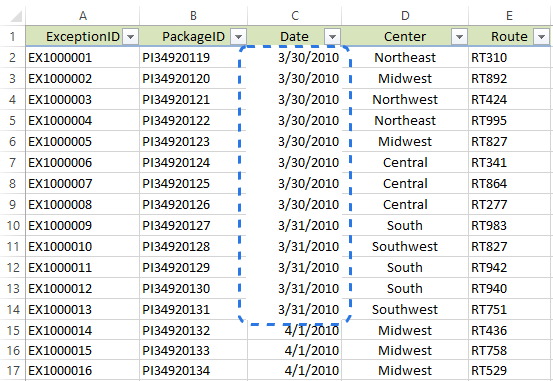Select date 3/30/2010 in row 2
This screenshot has width=553, height=381.
[x=294, y=58]
